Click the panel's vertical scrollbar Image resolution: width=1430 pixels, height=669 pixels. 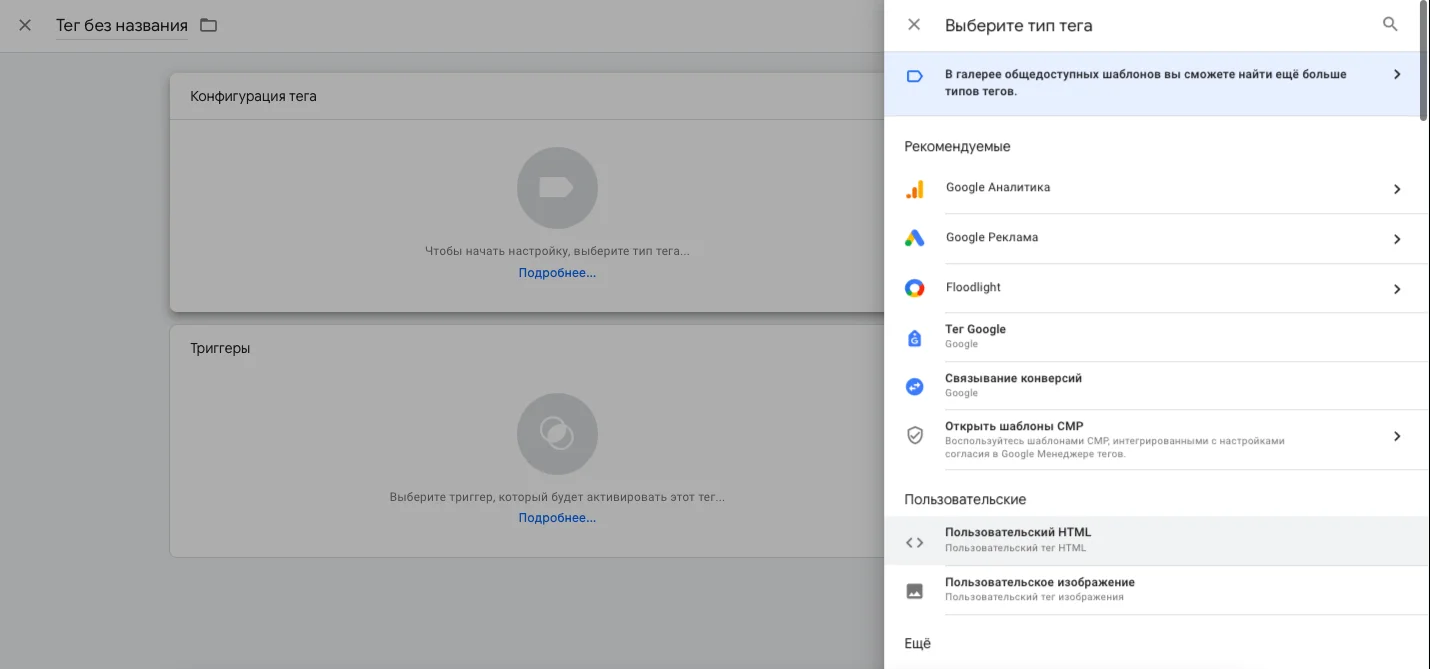coord(1424,60)
